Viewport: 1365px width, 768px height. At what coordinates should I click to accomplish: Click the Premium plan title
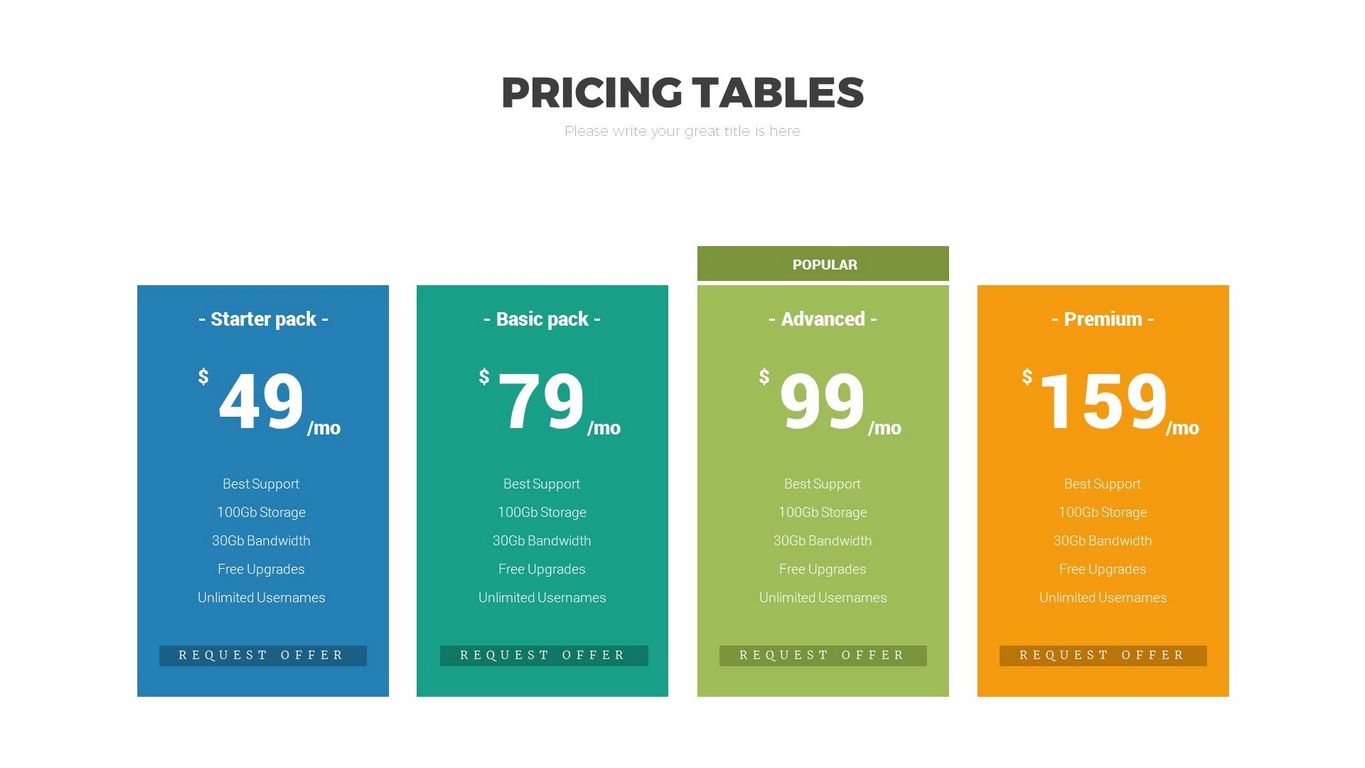pos(1103,319)
